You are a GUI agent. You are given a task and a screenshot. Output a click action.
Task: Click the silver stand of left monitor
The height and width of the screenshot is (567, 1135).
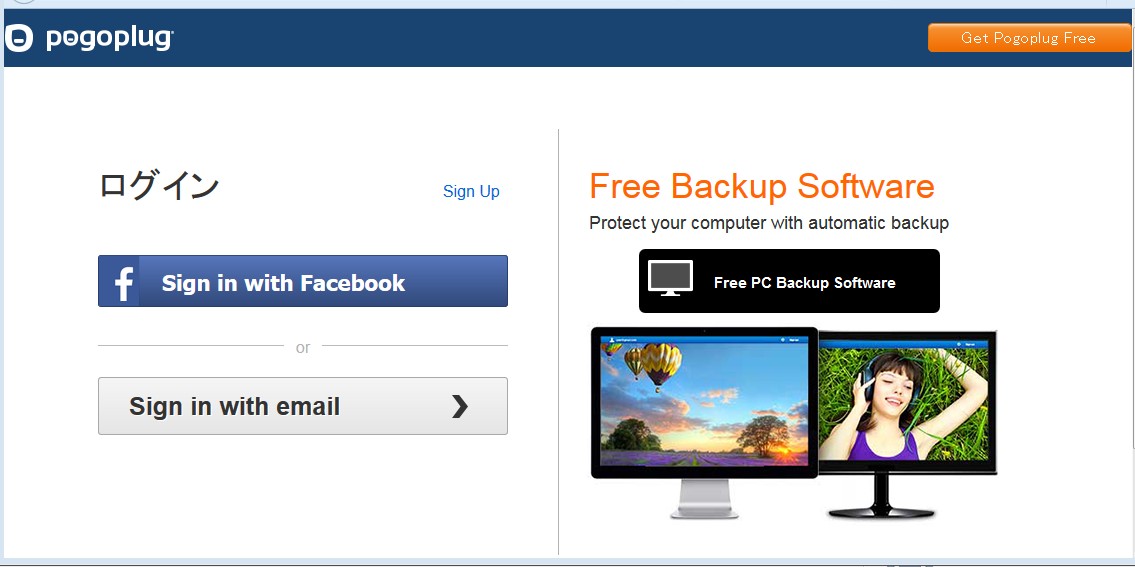[x=704, y=499]
